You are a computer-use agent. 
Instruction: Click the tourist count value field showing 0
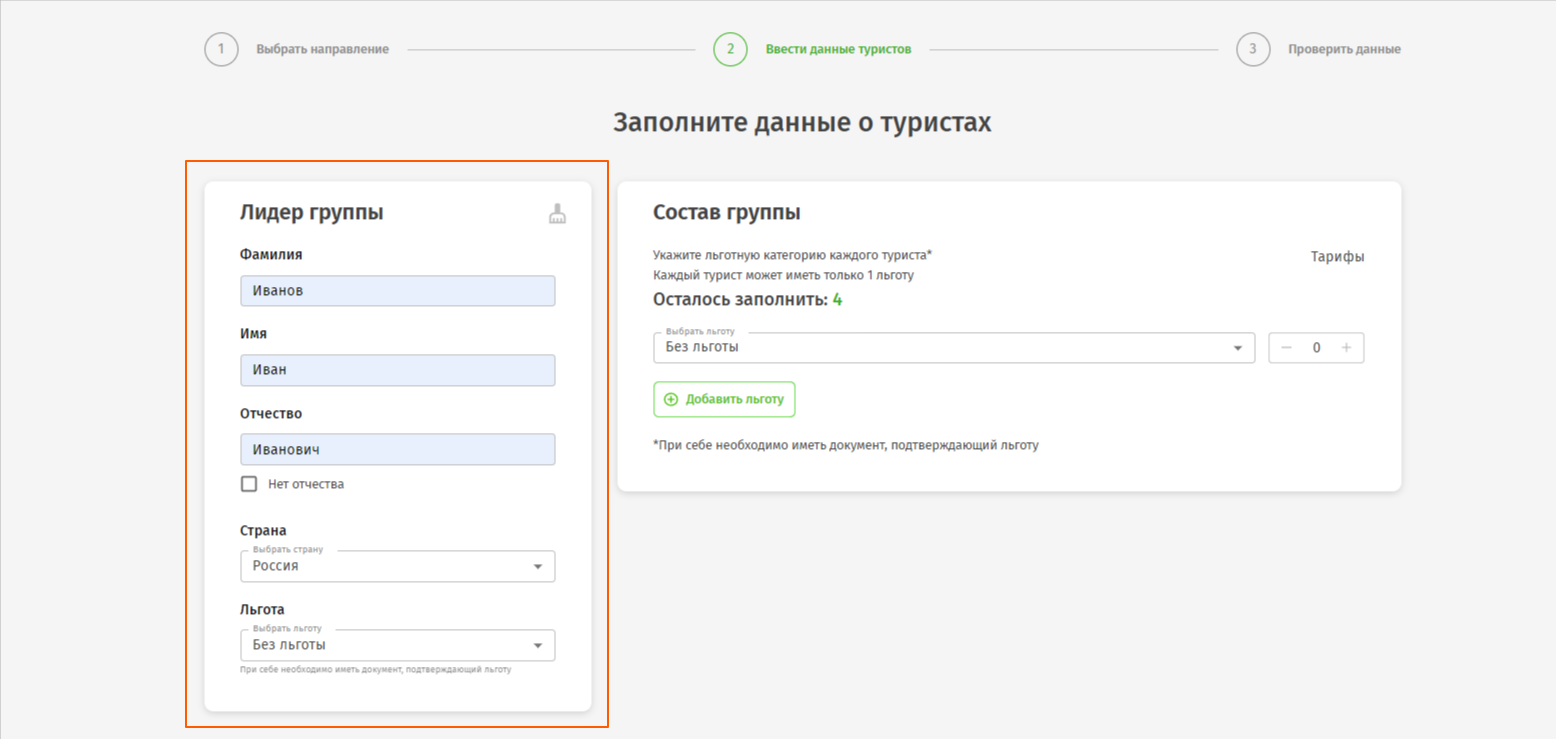1316,348
